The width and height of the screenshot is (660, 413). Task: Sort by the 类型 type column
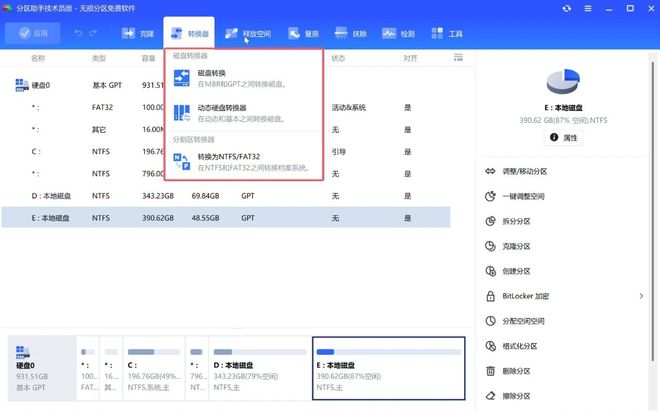[99, 58]
